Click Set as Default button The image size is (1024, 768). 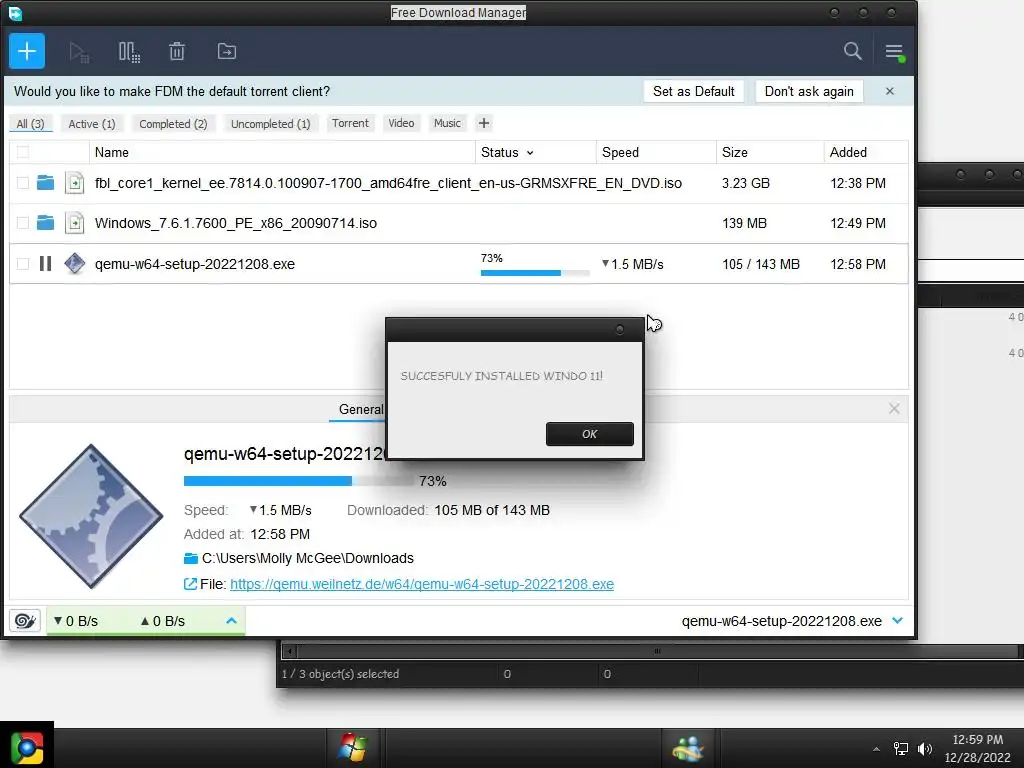pos(694,91)
